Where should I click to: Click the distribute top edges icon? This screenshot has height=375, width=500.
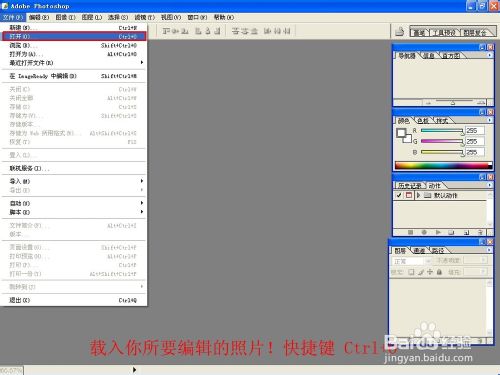(235, 31)
